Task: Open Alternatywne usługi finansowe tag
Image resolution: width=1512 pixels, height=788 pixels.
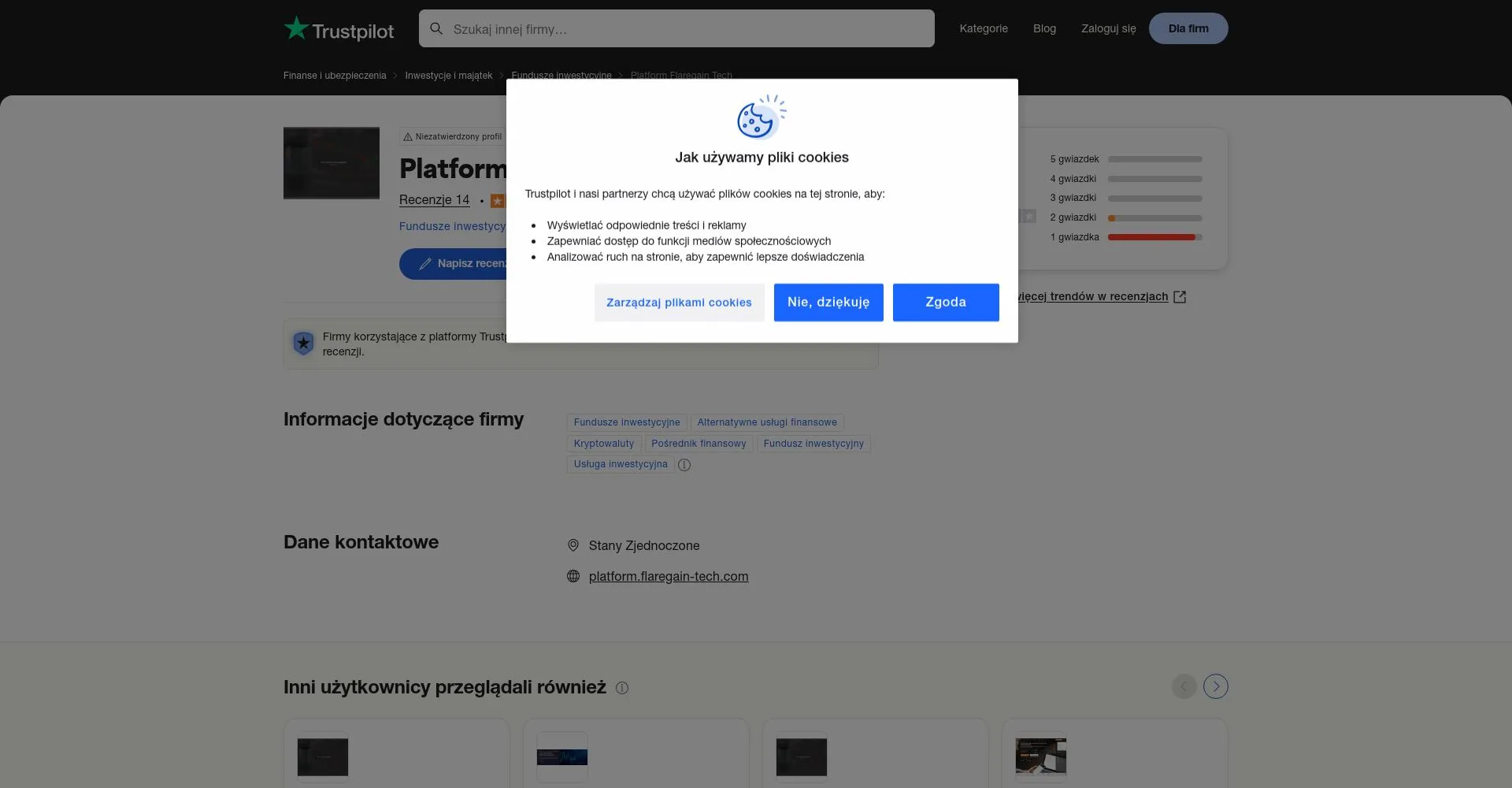Action: pos(767,422)
